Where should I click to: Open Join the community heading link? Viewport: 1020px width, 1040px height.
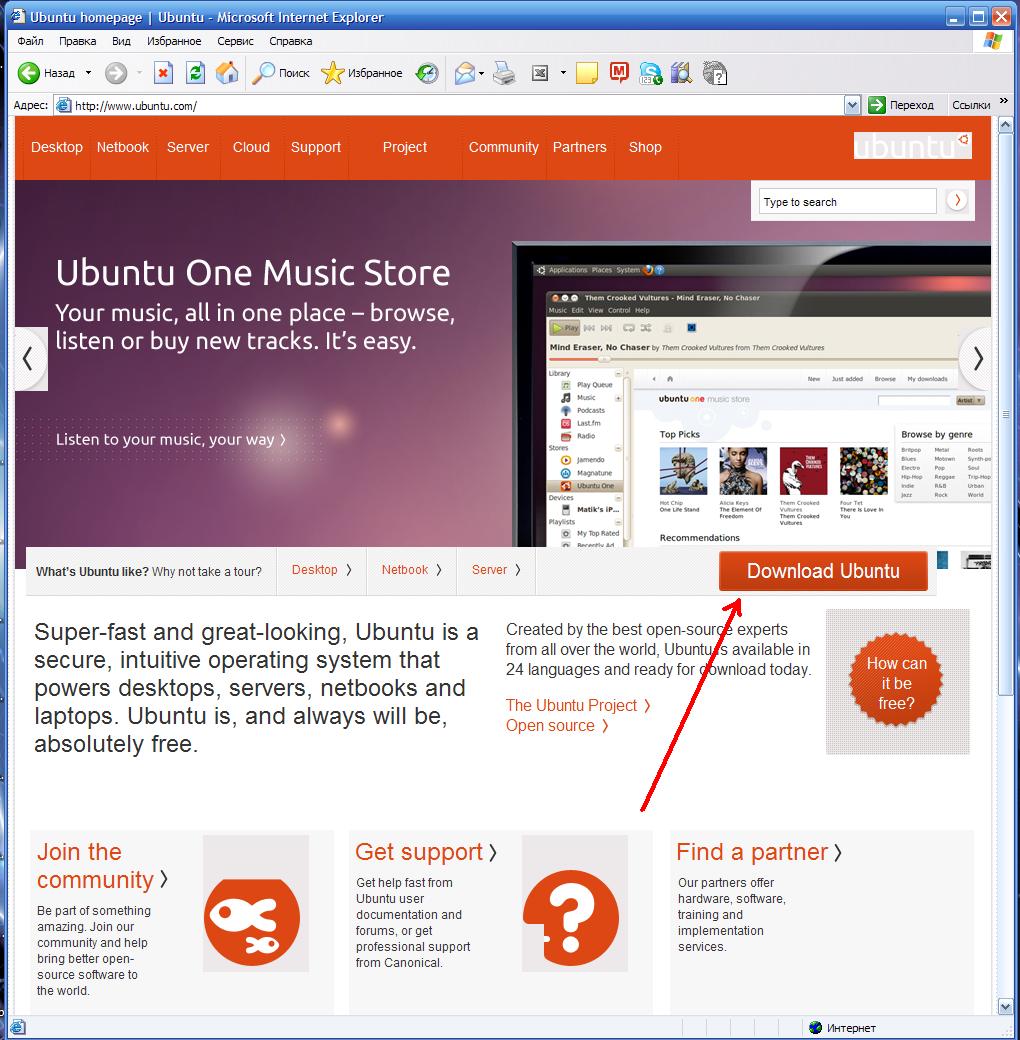(101, 866)
